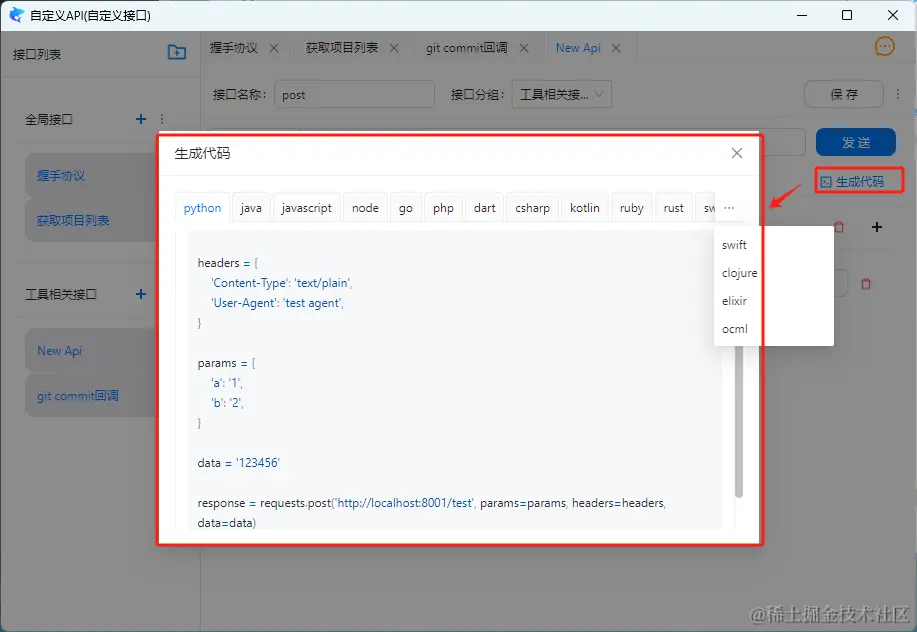Select the php code tab

point(443,208)
